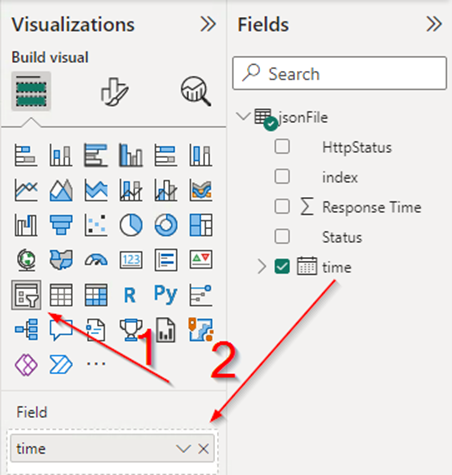Choose the Card 123 visual
The width and height of the screenshot is (452, 475).
(x=131, y=260)
